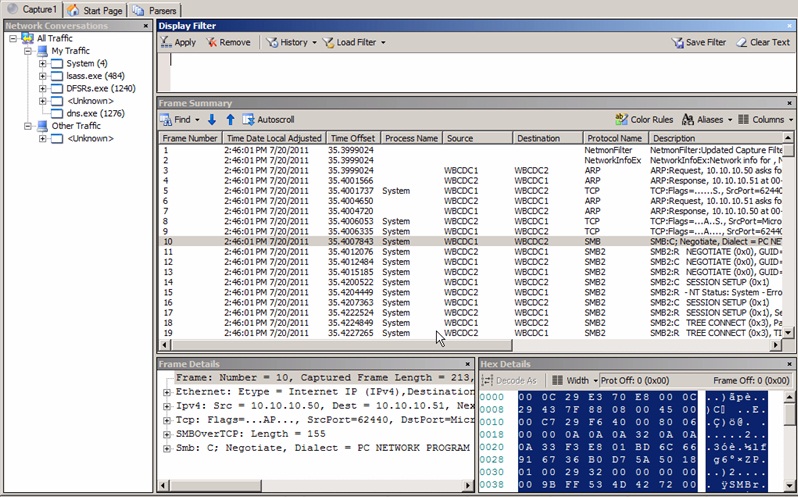This screenshot has height=497, width=798.
Task: Toggle Autoscroll in Frame Summary
Action: (268, 119)
